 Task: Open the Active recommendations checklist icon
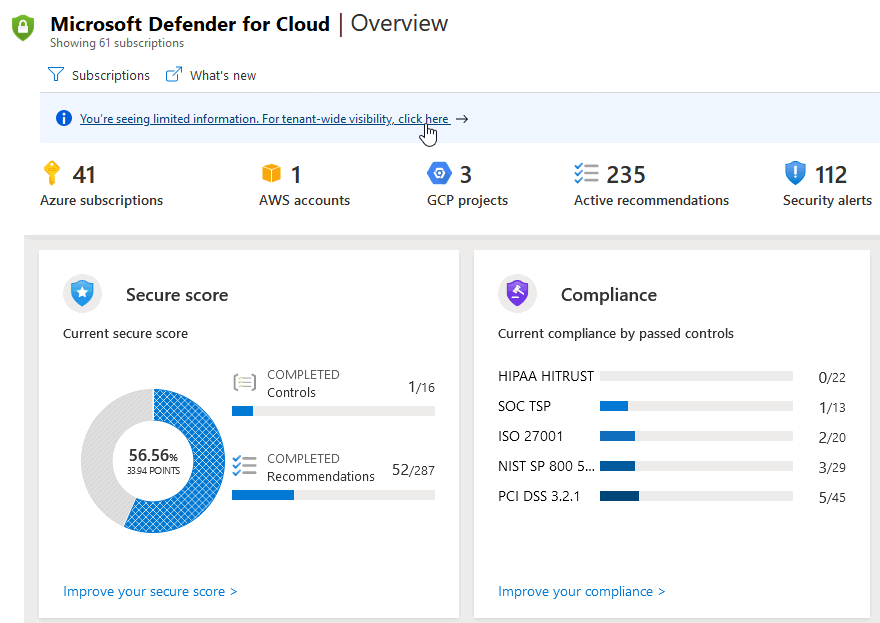586,173
